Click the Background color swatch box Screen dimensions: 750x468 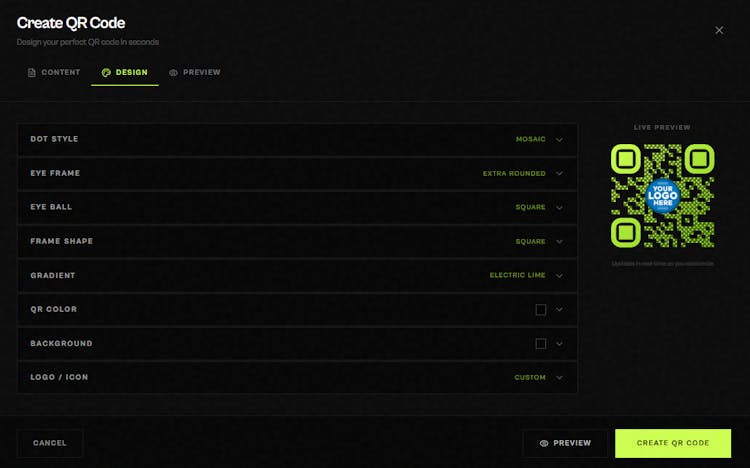coord(541,344)
